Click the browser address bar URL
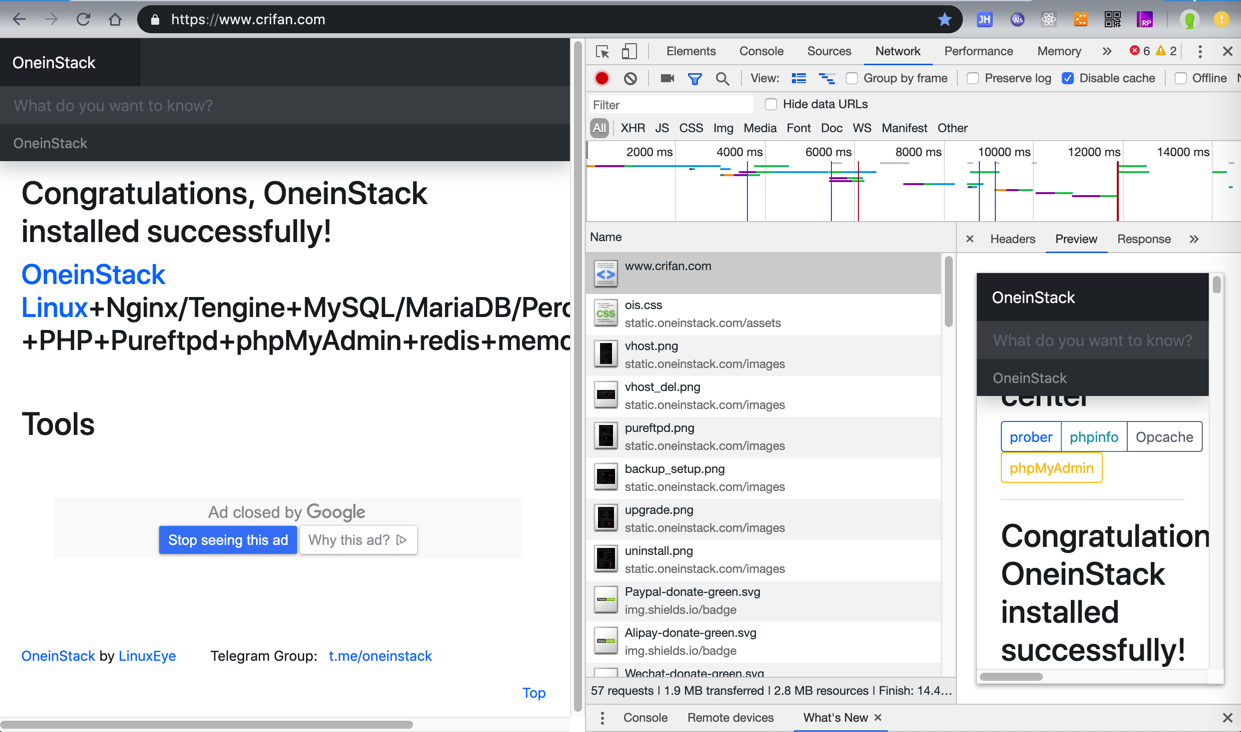The image size is (1241, 732). tap(248, 19)
